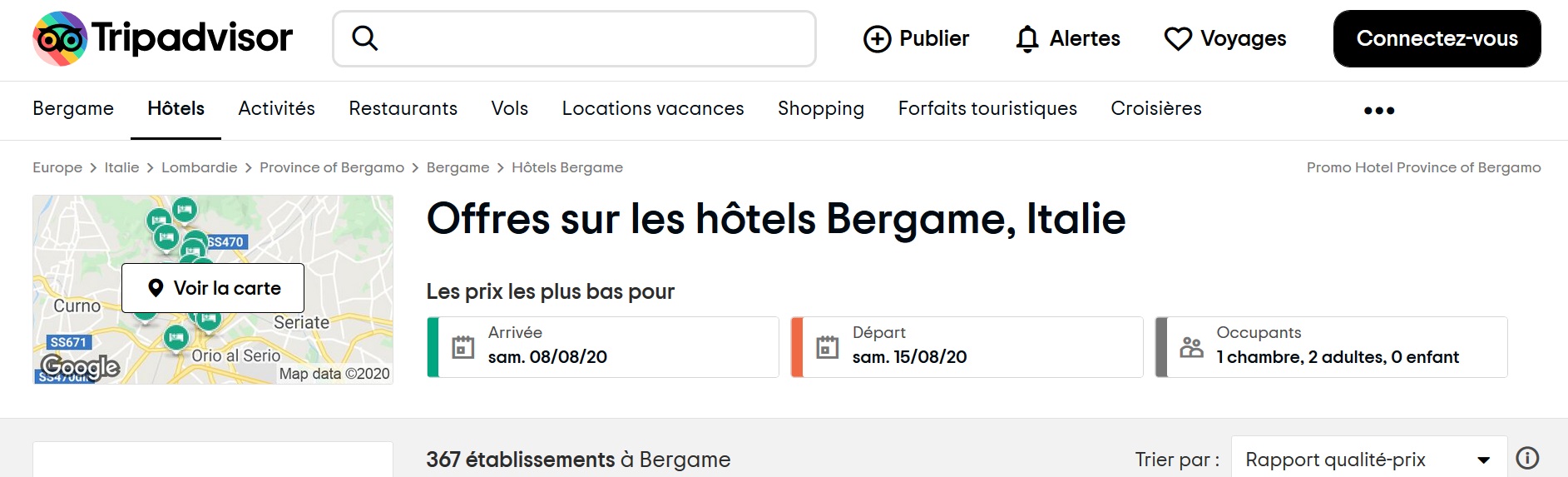The width and height of the screenshot is (1568, 477).
Task: Click the Voir la carte button
Action: click(x=213, y=288)
